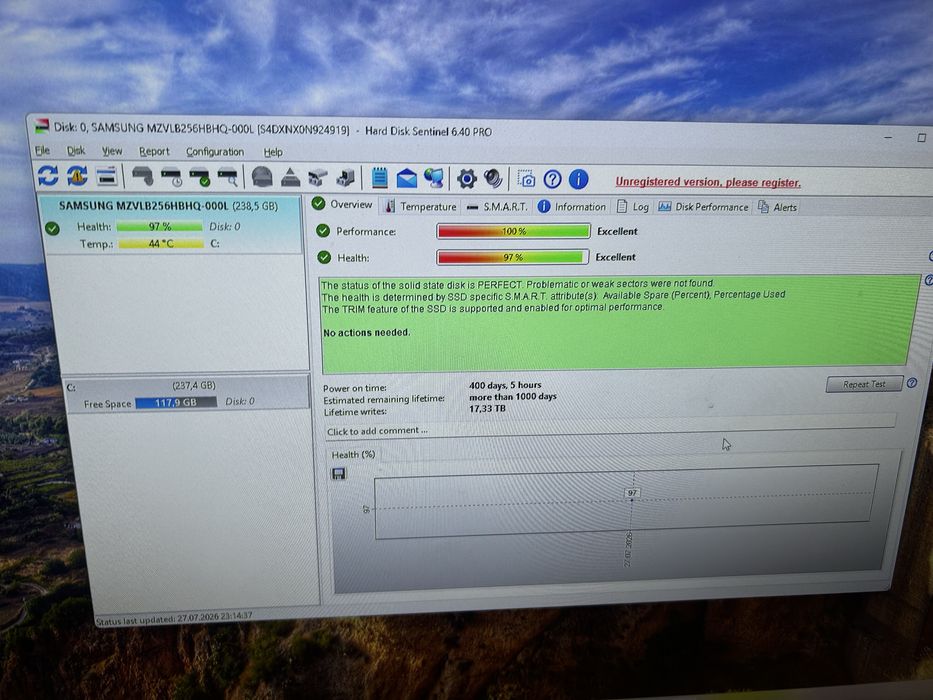The width and height of the screenshot is (933, 700).
Task: Click the left panel Temp 44 °C bar
Action: [161, 243]
